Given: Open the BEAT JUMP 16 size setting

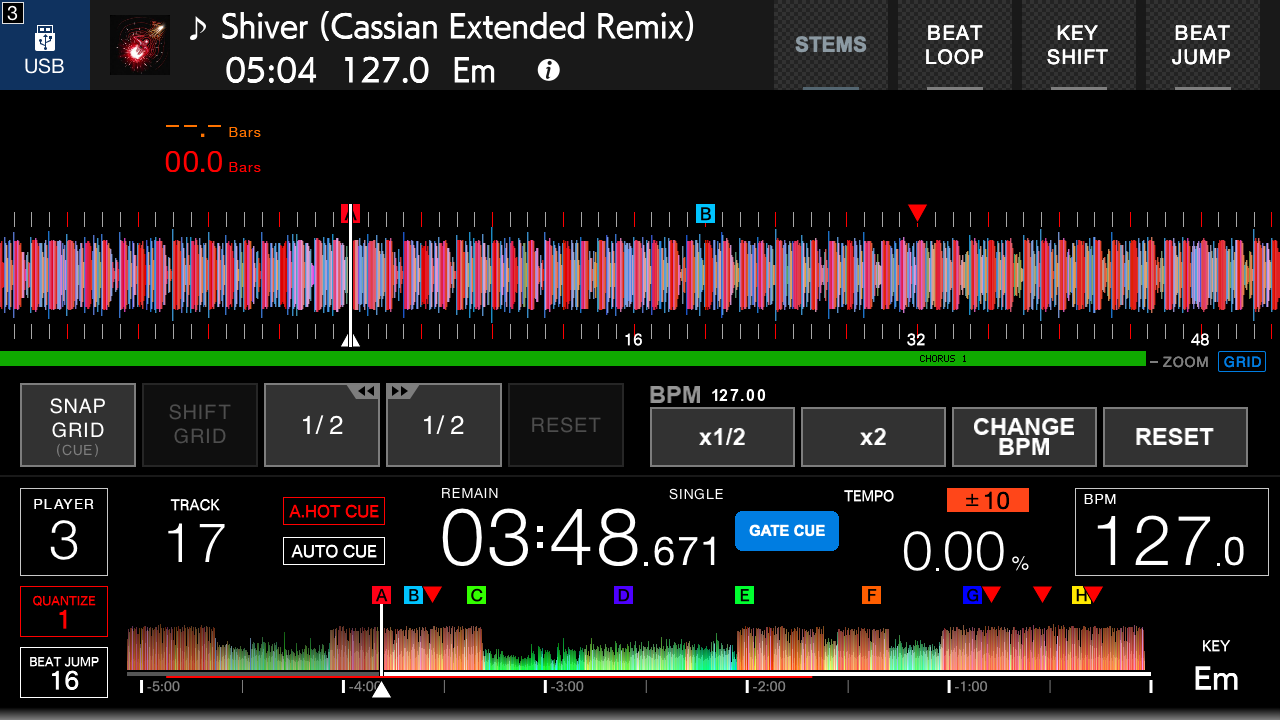Looking at the screenshot, I should pyautogui.click(x=64, y=672).
